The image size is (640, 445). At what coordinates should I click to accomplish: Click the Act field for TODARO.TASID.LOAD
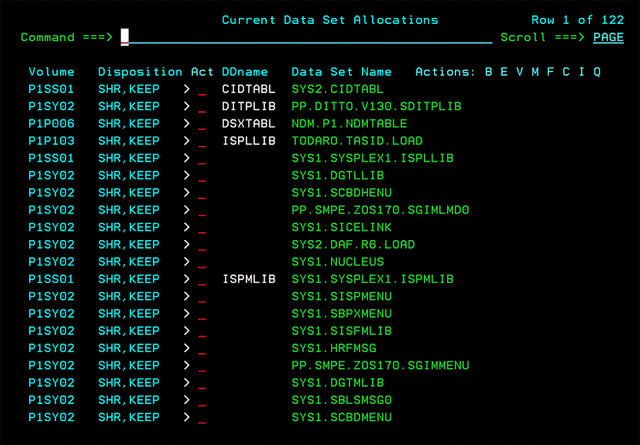pos(202,141)
